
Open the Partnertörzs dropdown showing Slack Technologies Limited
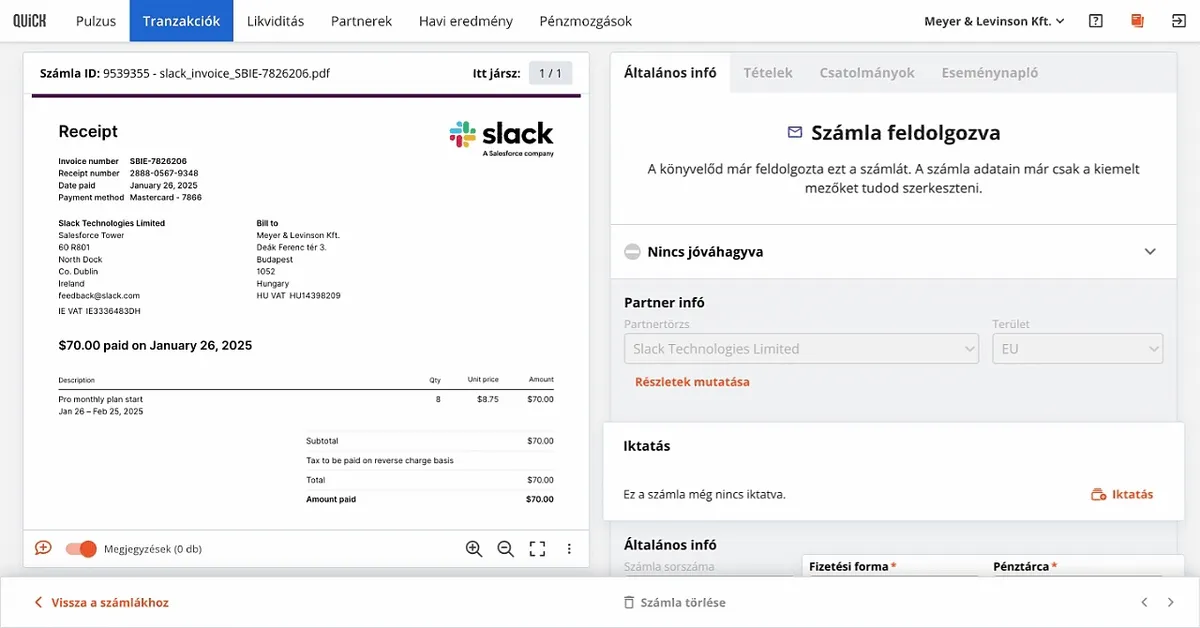[x=802, y=349]
